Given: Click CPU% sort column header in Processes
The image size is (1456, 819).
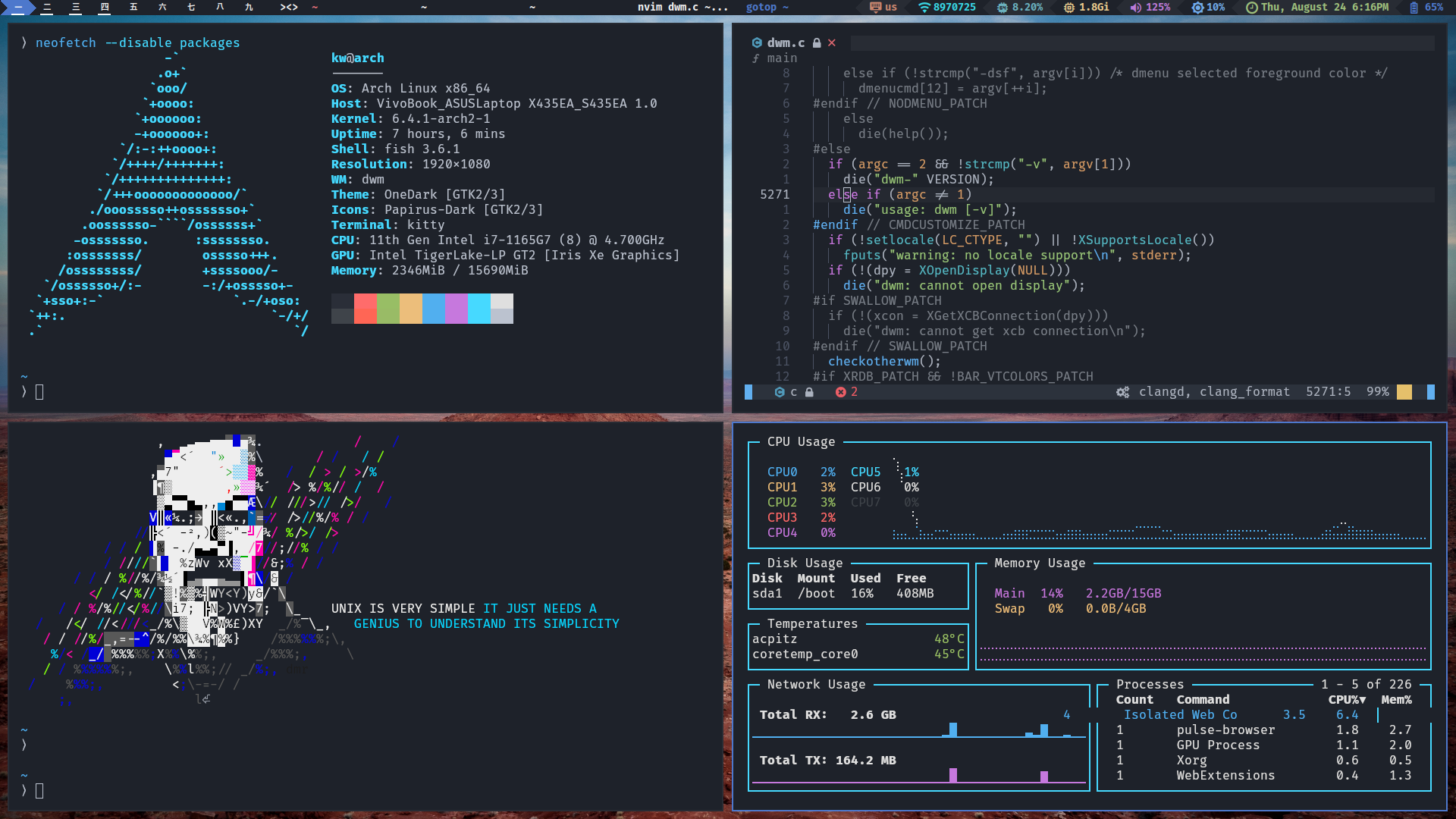Looking at the screenshot, I should pyautogui.click(x=1346, y=700).
